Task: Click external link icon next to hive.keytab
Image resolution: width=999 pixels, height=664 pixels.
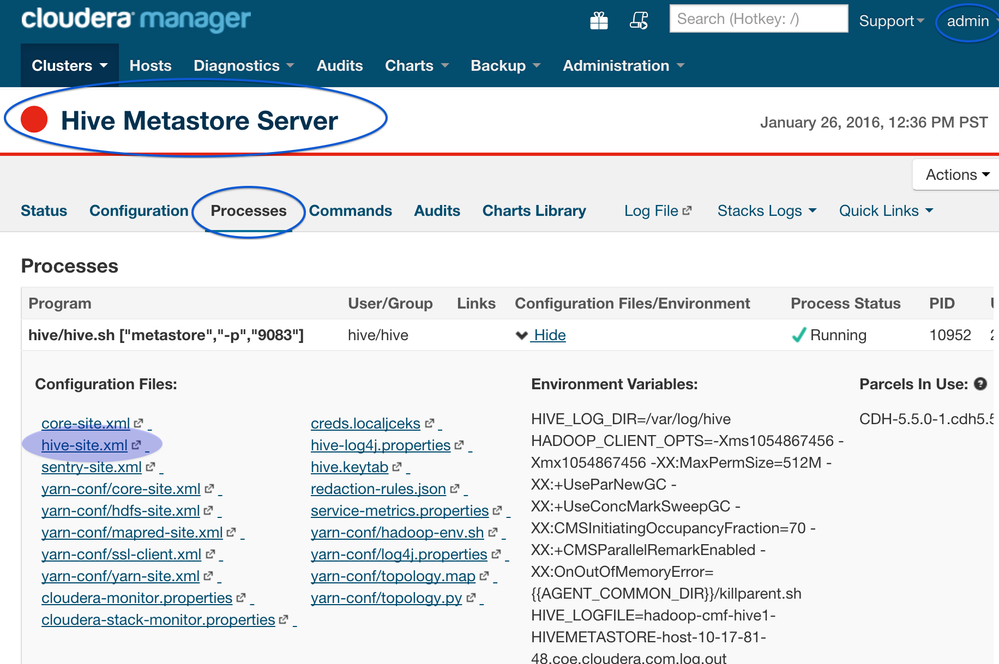Action: pyautogui.click(x=397, y=467)
